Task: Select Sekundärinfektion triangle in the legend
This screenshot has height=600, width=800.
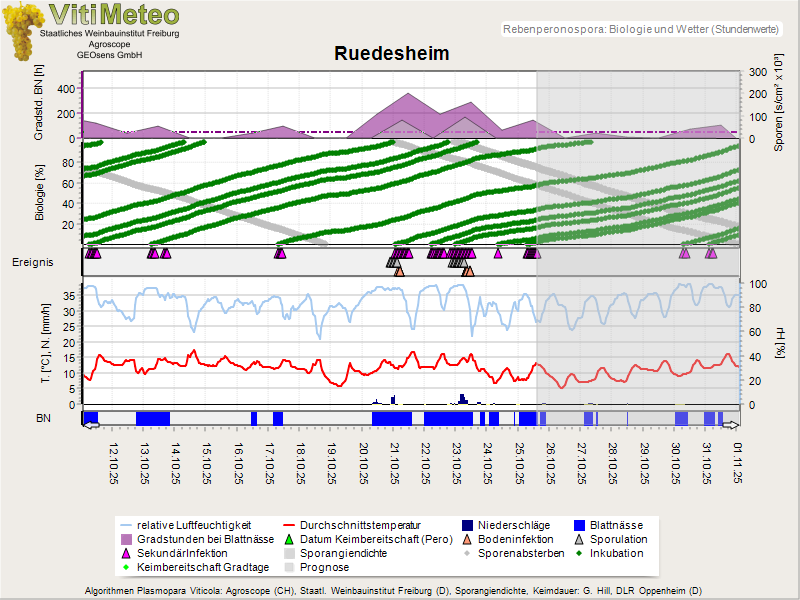Action: [x=125, y=552]
